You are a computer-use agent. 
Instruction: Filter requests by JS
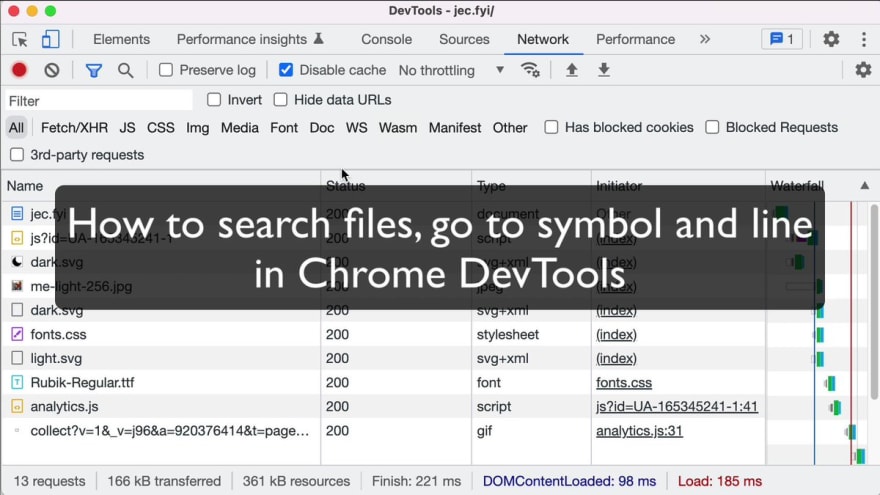(127, 128)
